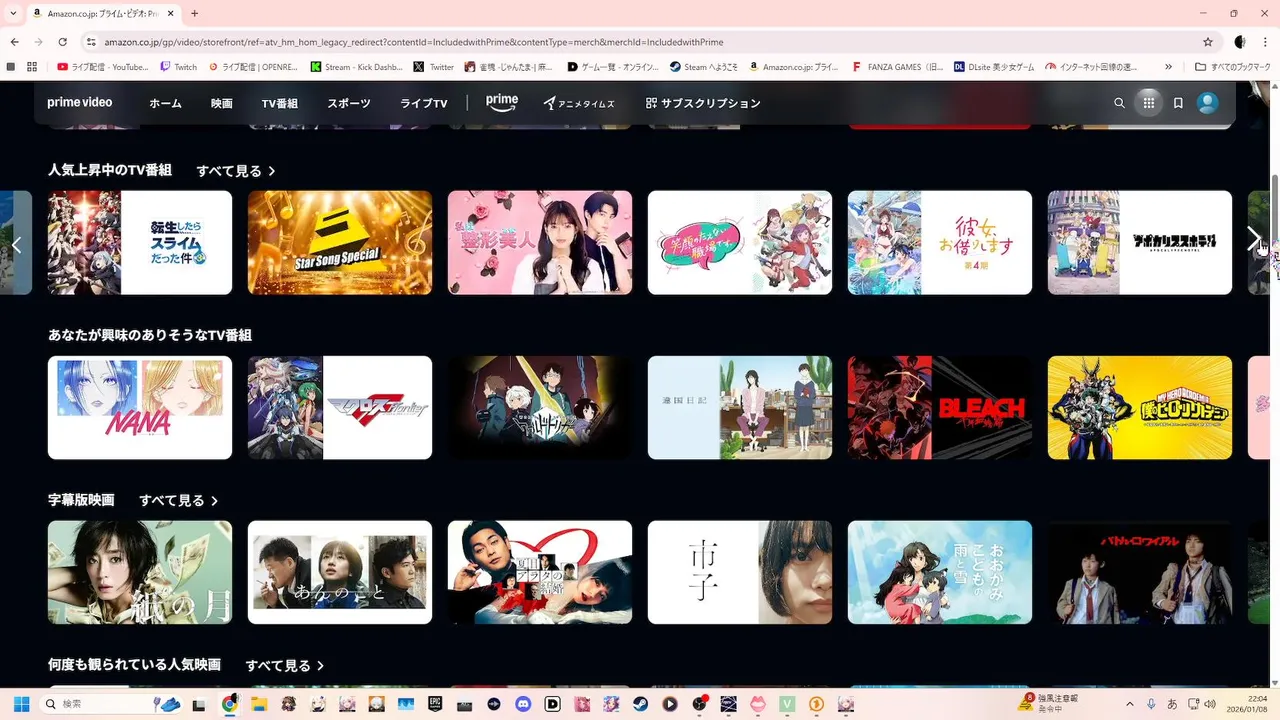
Task: Select the スポーツ menu item
Action: (x=348, y=103)
